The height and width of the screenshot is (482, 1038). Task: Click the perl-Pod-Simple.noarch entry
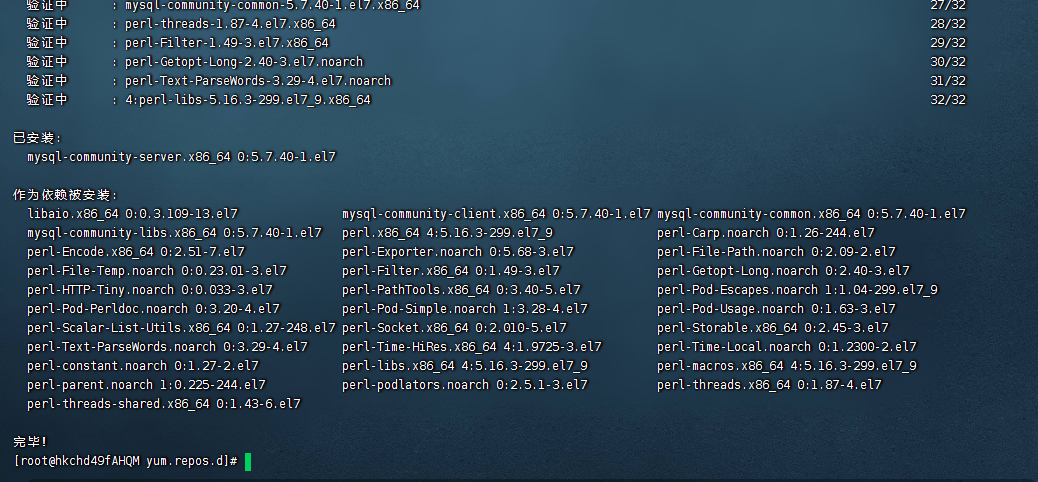[465, 309]
